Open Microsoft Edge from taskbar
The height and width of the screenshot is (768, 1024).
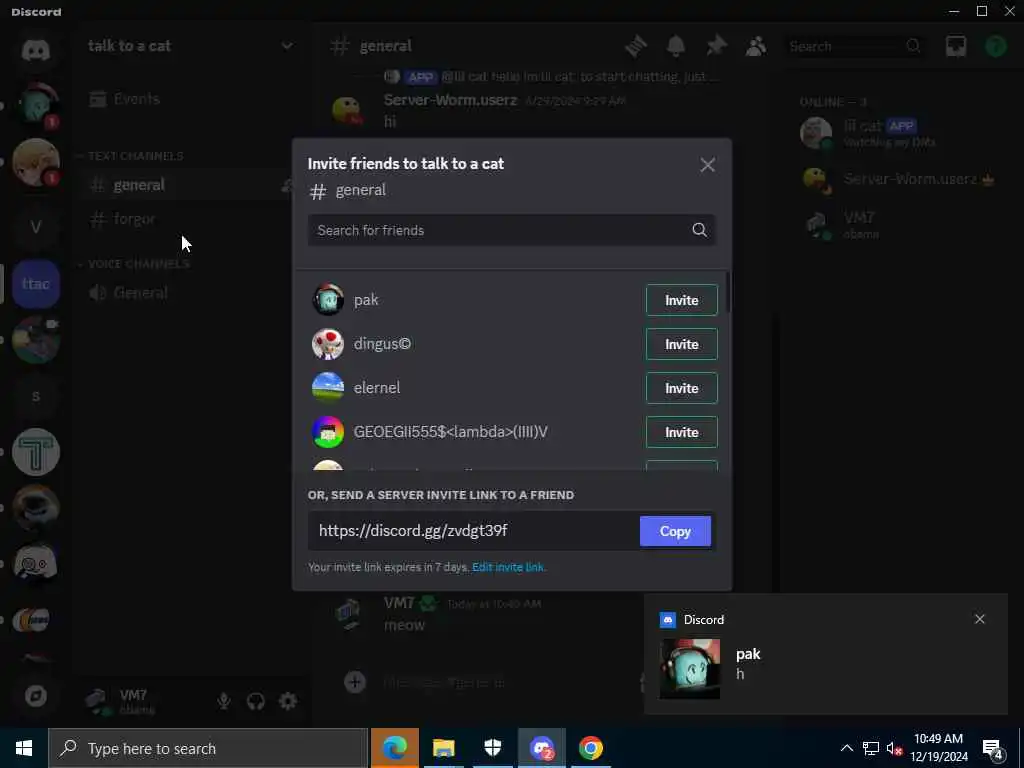click(x=394, y=748)
